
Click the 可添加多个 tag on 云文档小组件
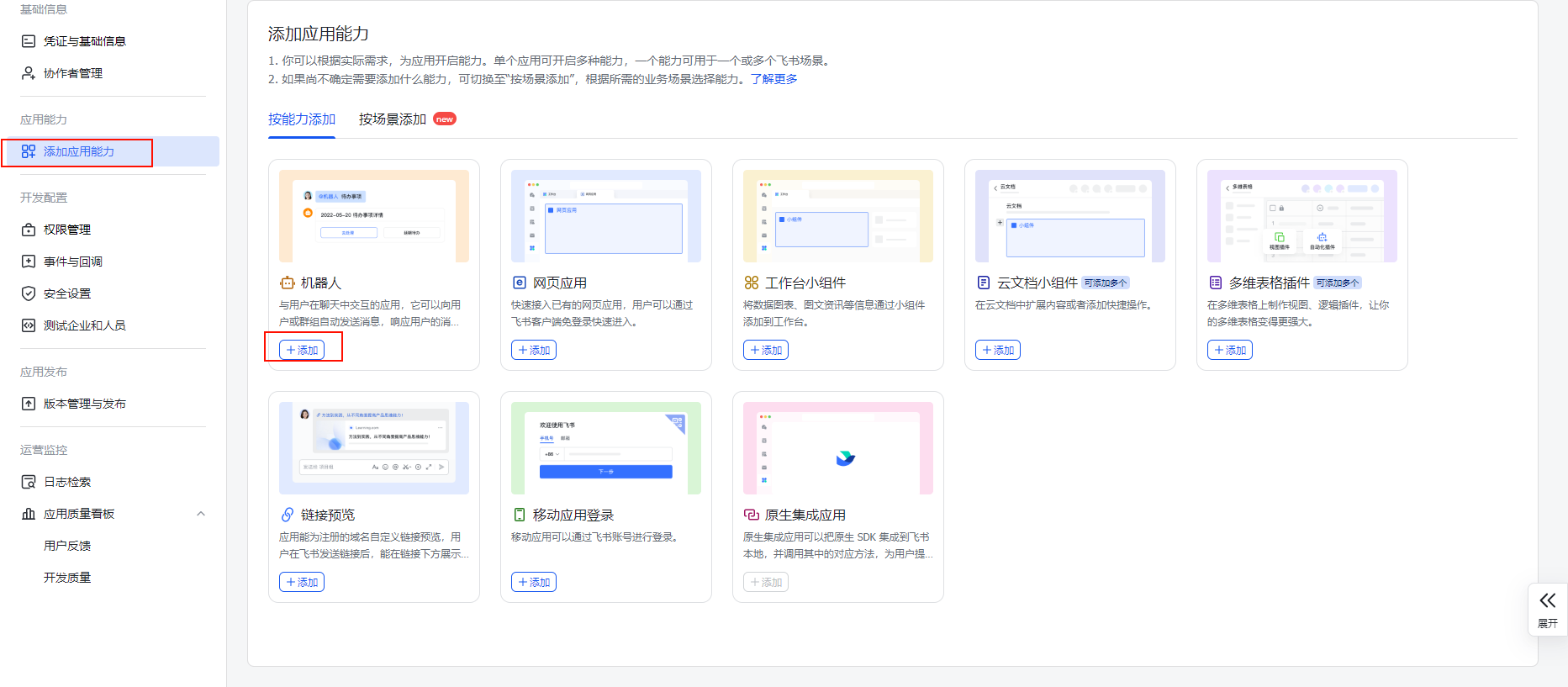(x=1106, y=283)
